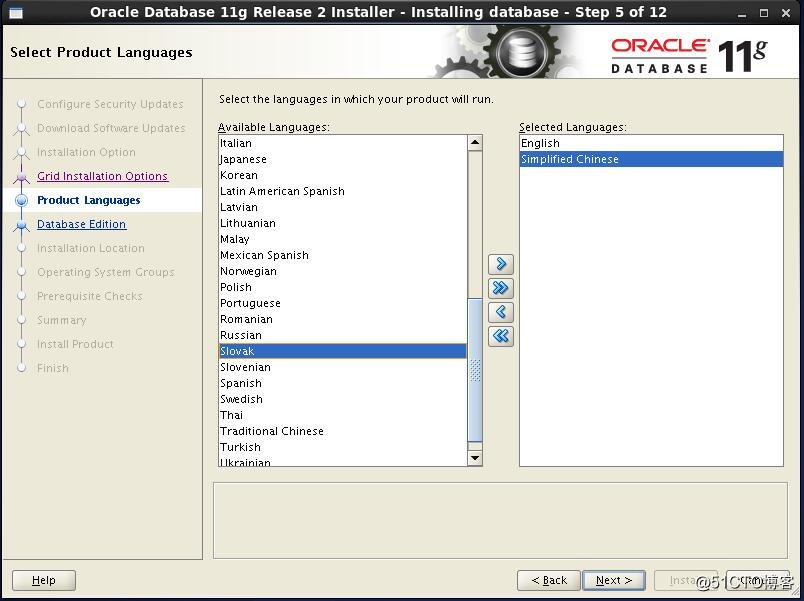Proceed with the Next button
Image resolution: width=804 pixels, height=601 pixels.
(614, 580)
